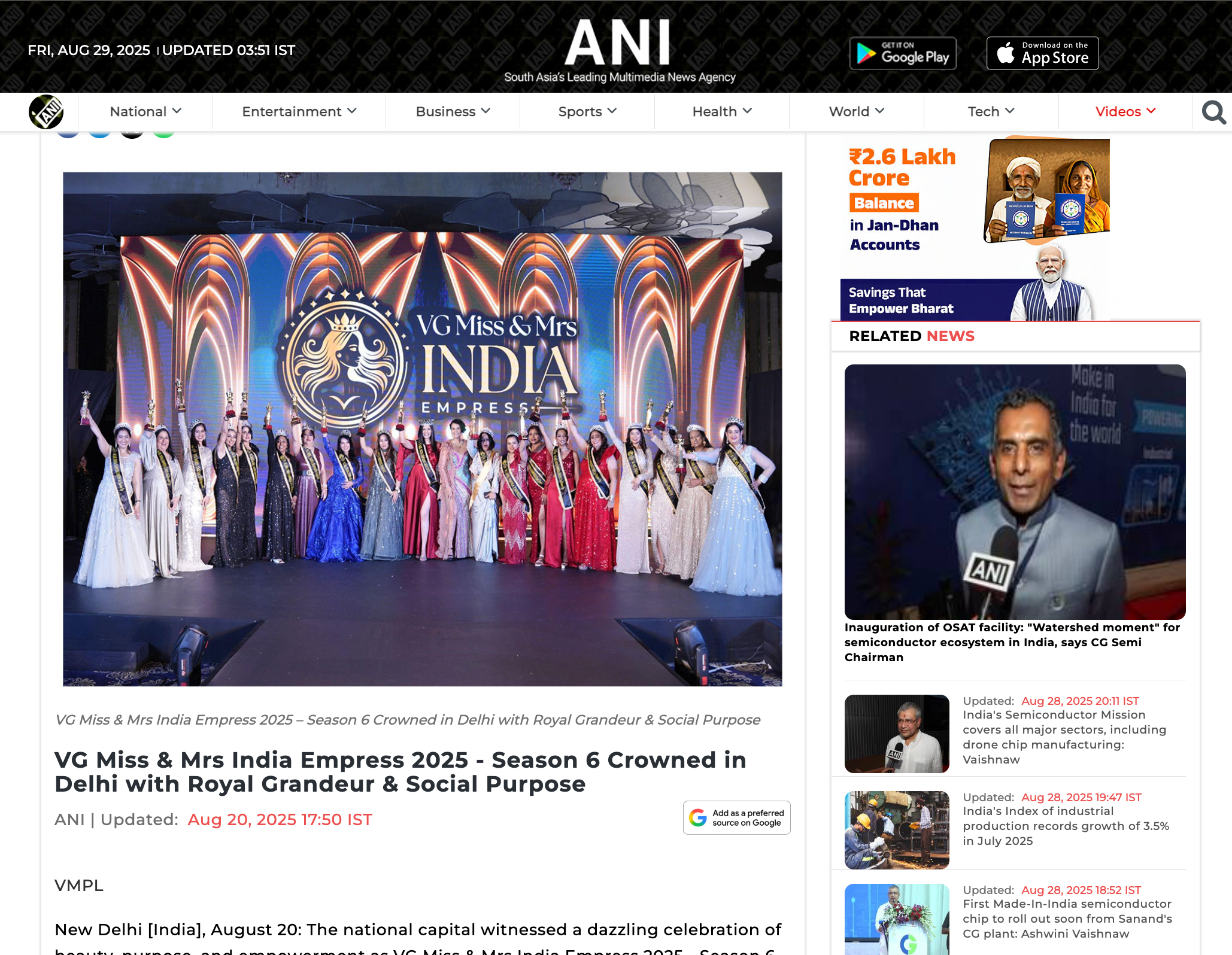Image resolution: width=1232 pixels, height=955 pixels.
Task: Click the search magnifier icon
Action: (1213, 112)
